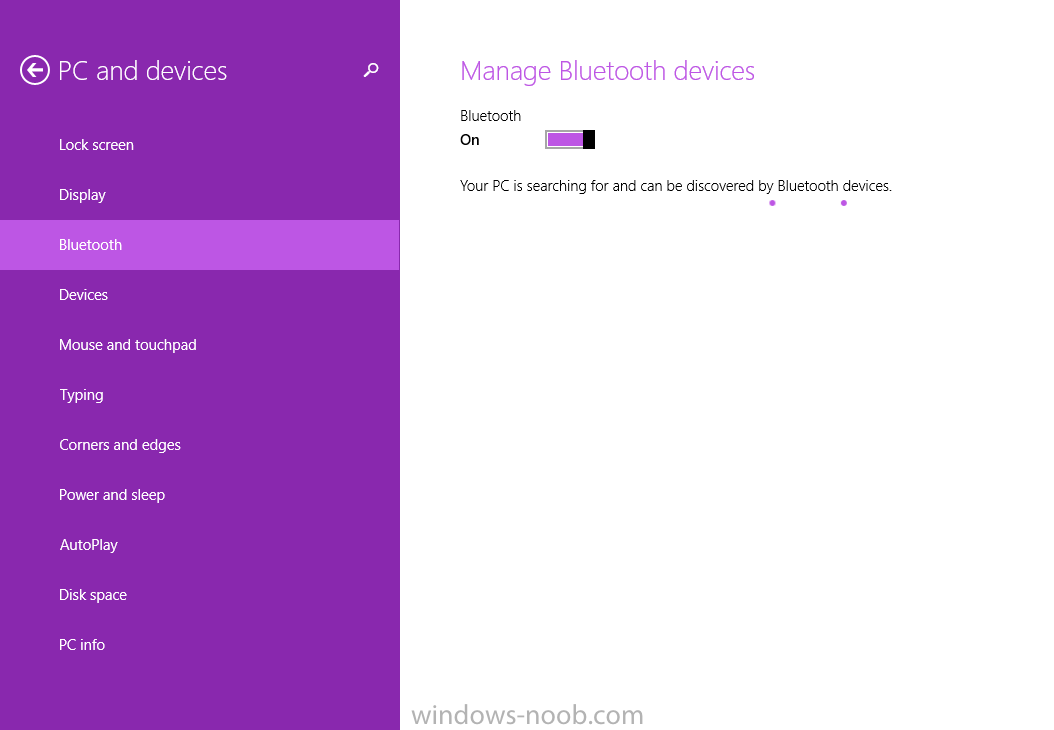1054x730 pixels.
Task: Go to AutoPlay settings
Action: 88,545
